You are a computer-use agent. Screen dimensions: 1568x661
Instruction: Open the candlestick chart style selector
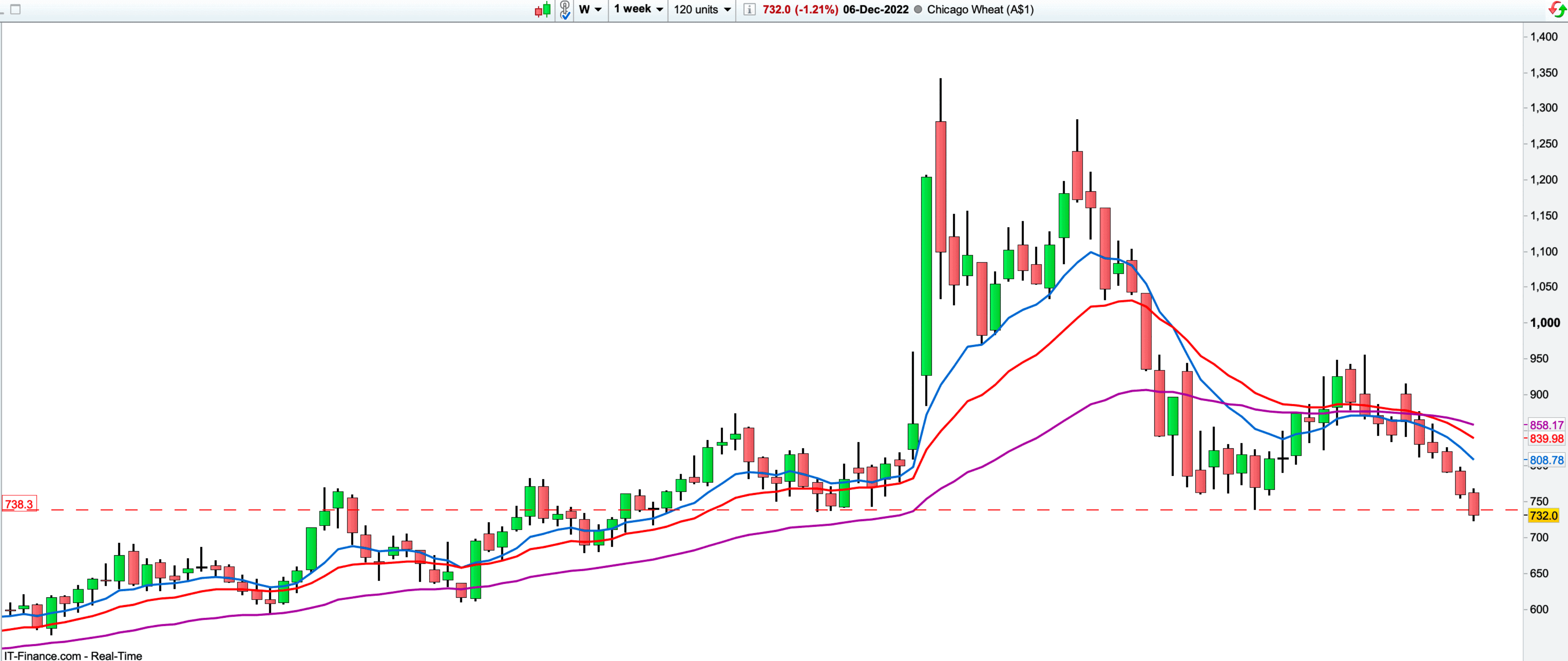[543, 10]
